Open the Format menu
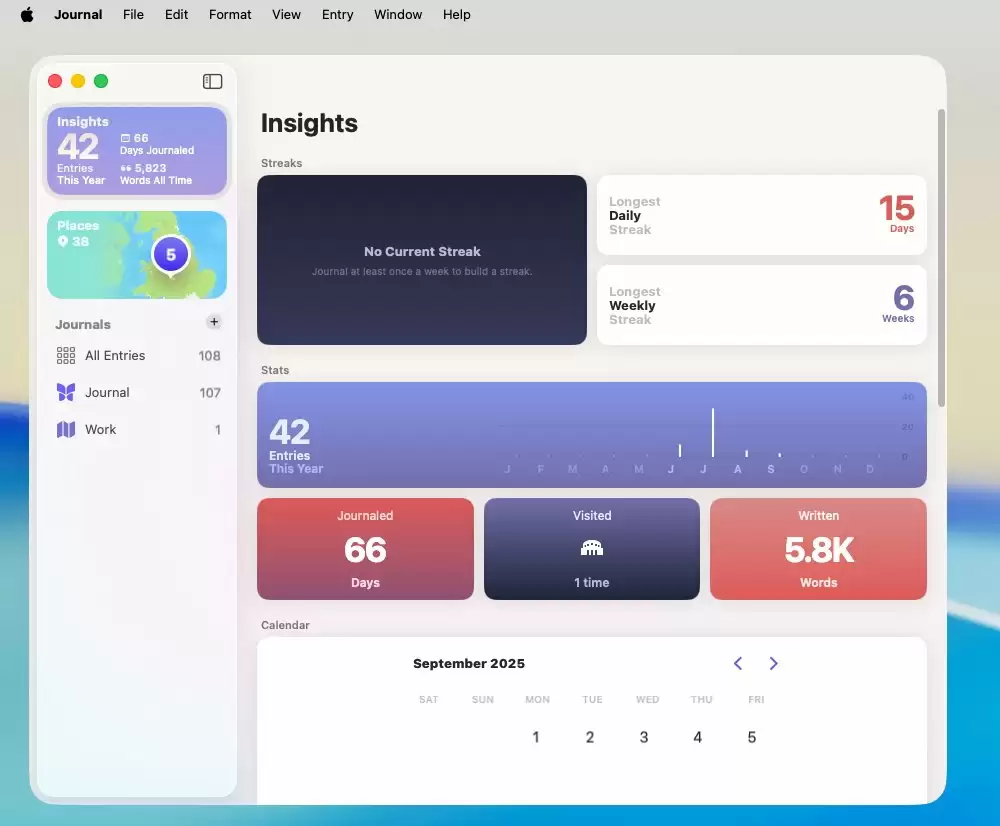This screenshot has width=1000, height=826. 230,15
